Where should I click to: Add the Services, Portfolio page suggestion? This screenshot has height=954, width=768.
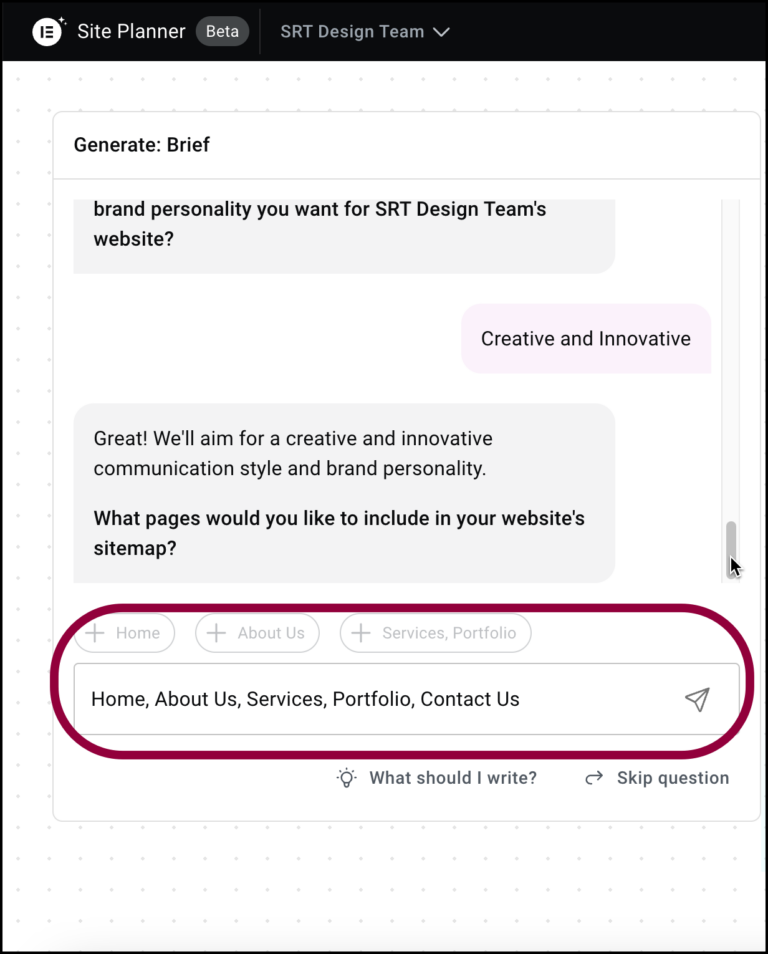point(435,633)
